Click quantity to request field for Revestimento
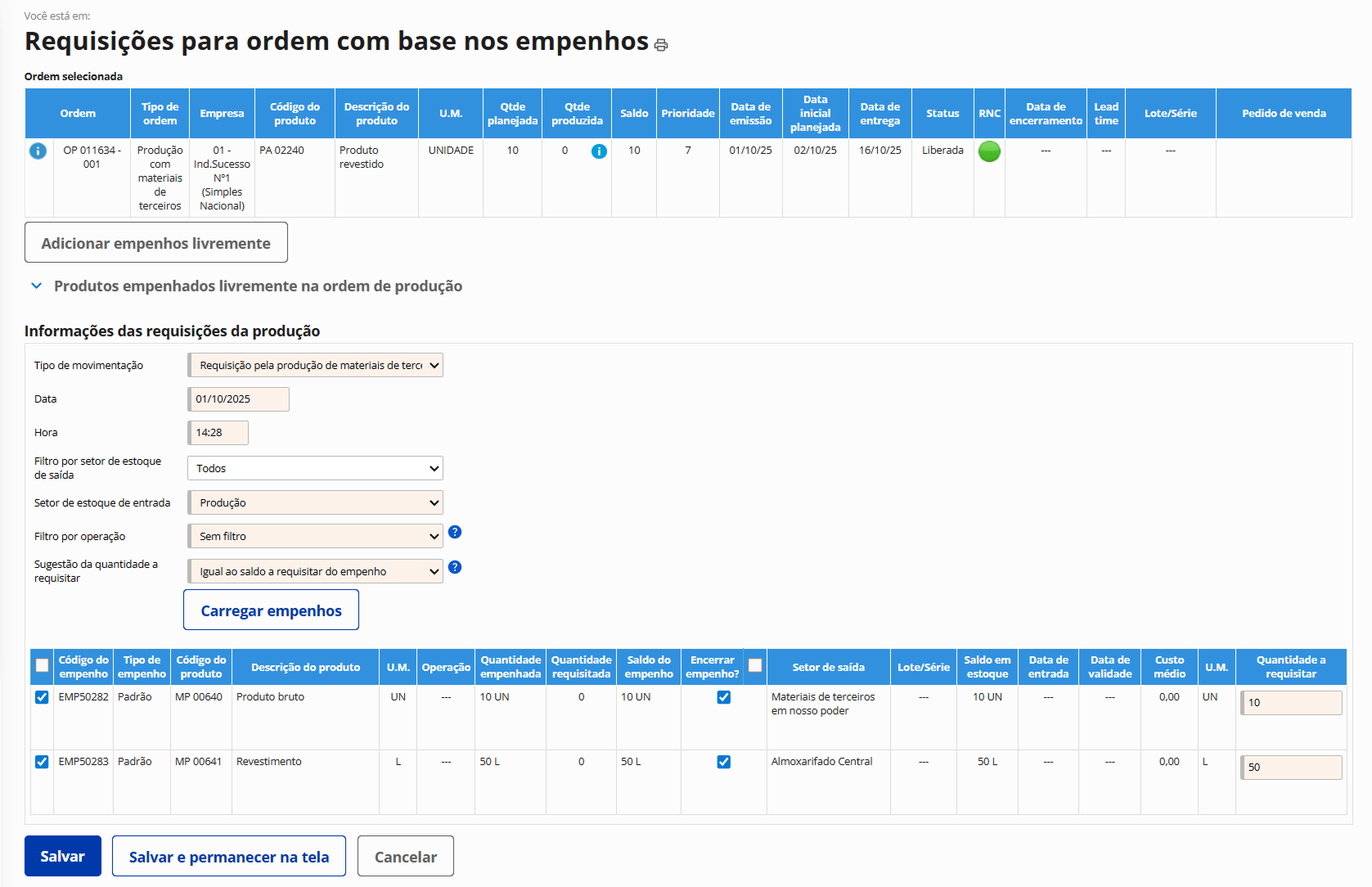 (1291, 768)
